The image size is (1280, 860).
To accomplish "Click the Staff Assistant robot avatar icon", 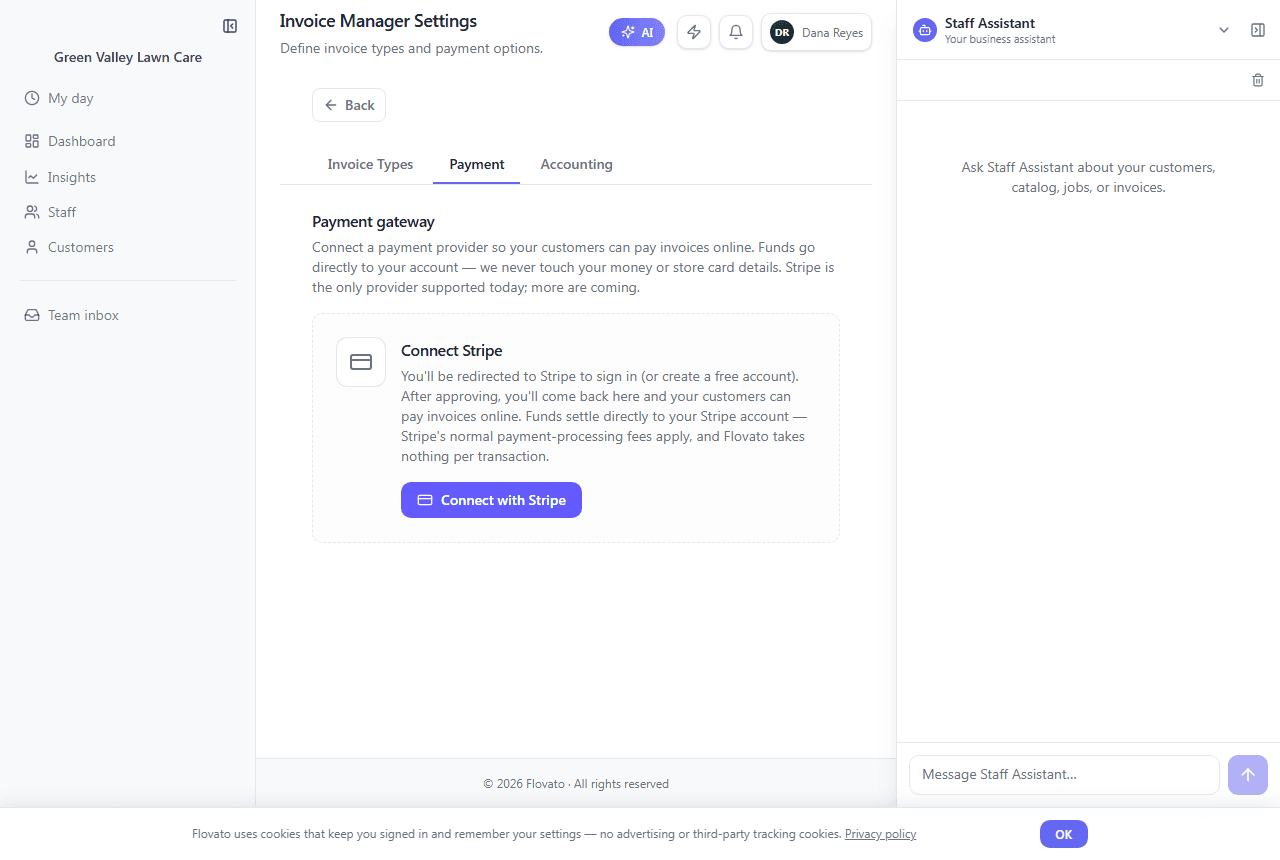I will coord(925,30).
